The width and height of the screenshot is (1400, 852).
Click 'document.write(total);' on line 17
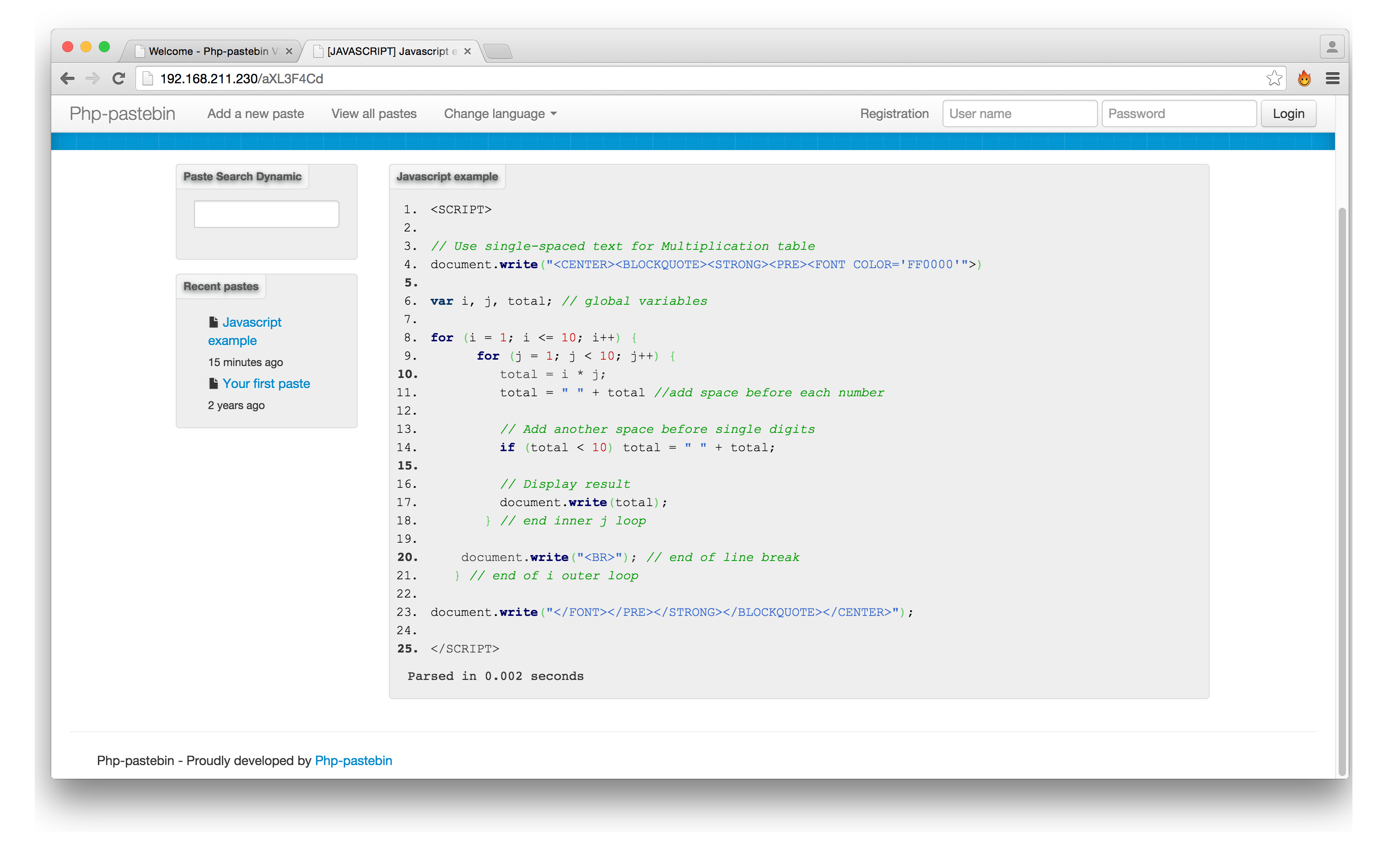point(583,502)
